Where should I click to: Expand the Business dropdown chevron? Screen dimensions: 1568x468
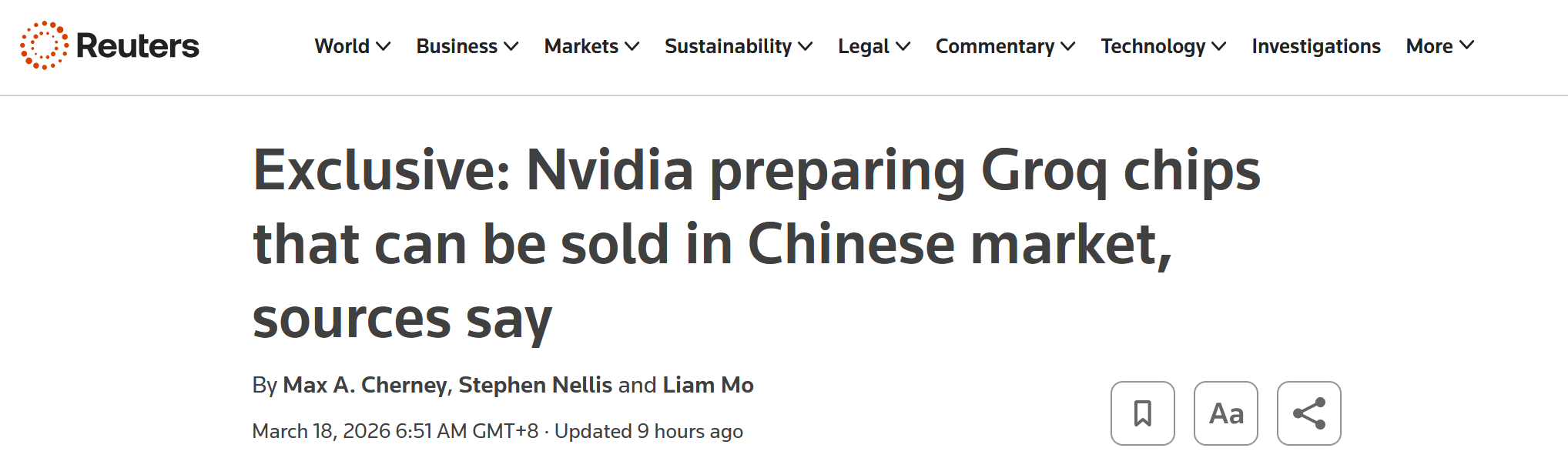point(511,46)
